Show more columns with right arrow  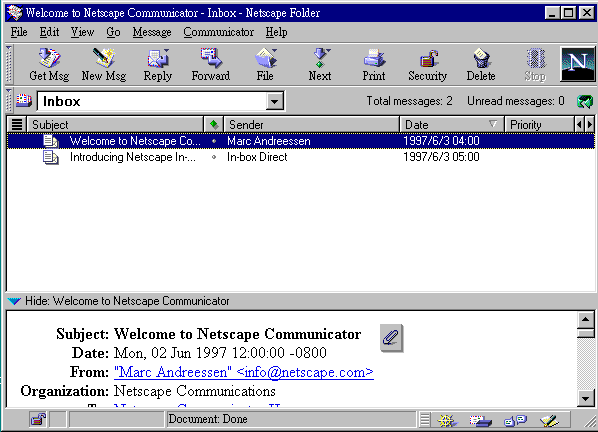[x=590, y=124]
